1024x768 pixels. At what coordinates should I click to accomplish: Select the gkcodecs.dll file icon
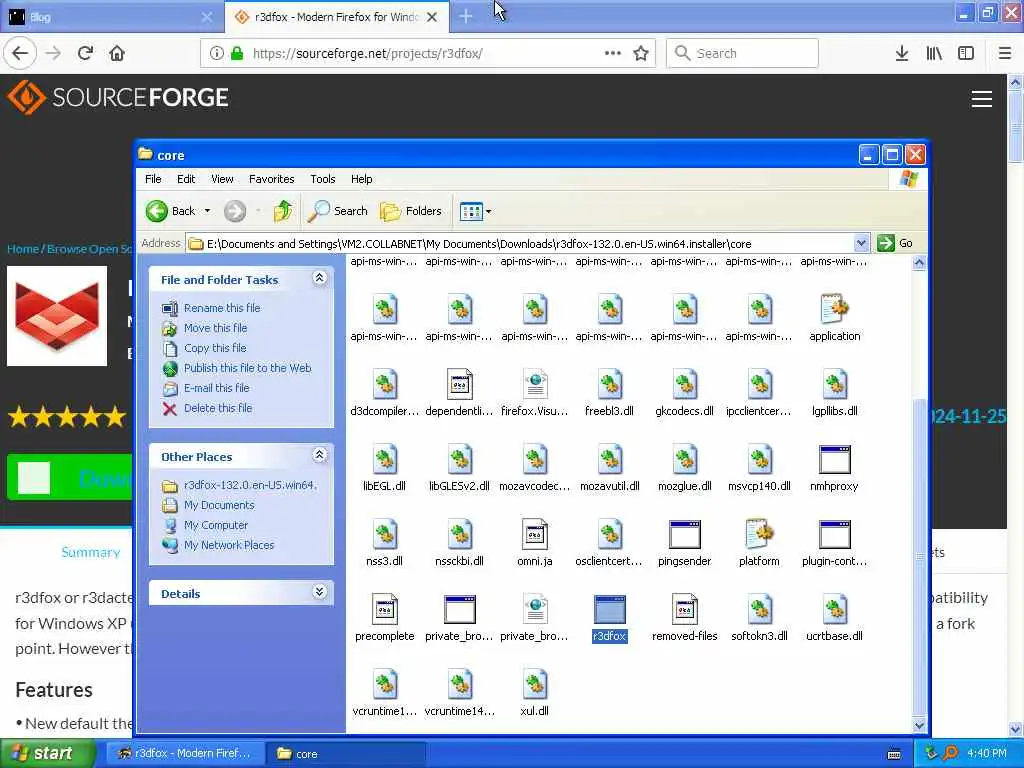684,384
